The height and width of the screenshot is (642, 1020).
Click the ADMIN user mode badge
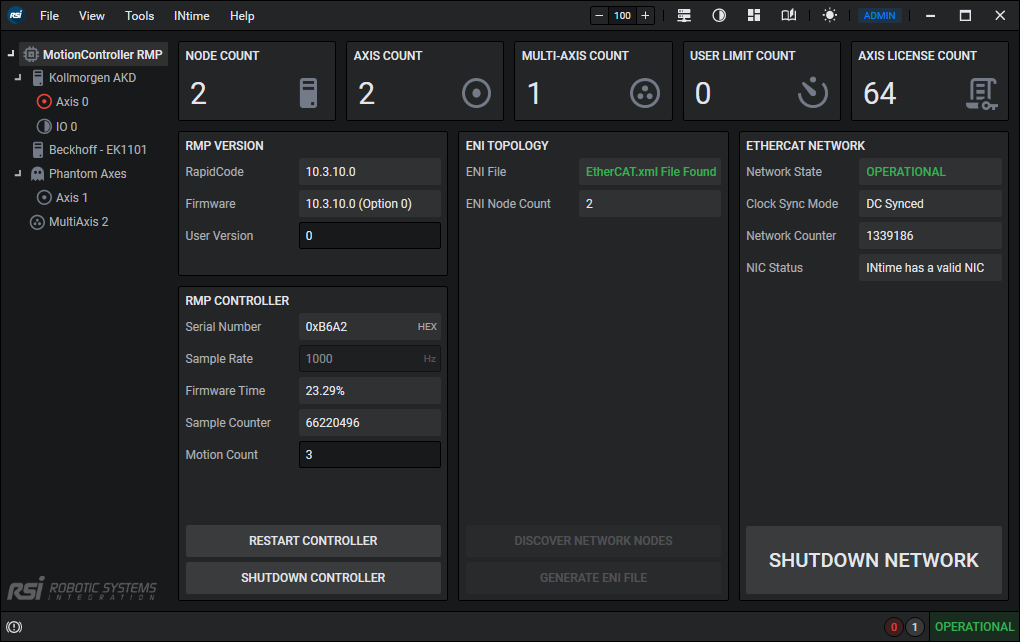point(880,15)
